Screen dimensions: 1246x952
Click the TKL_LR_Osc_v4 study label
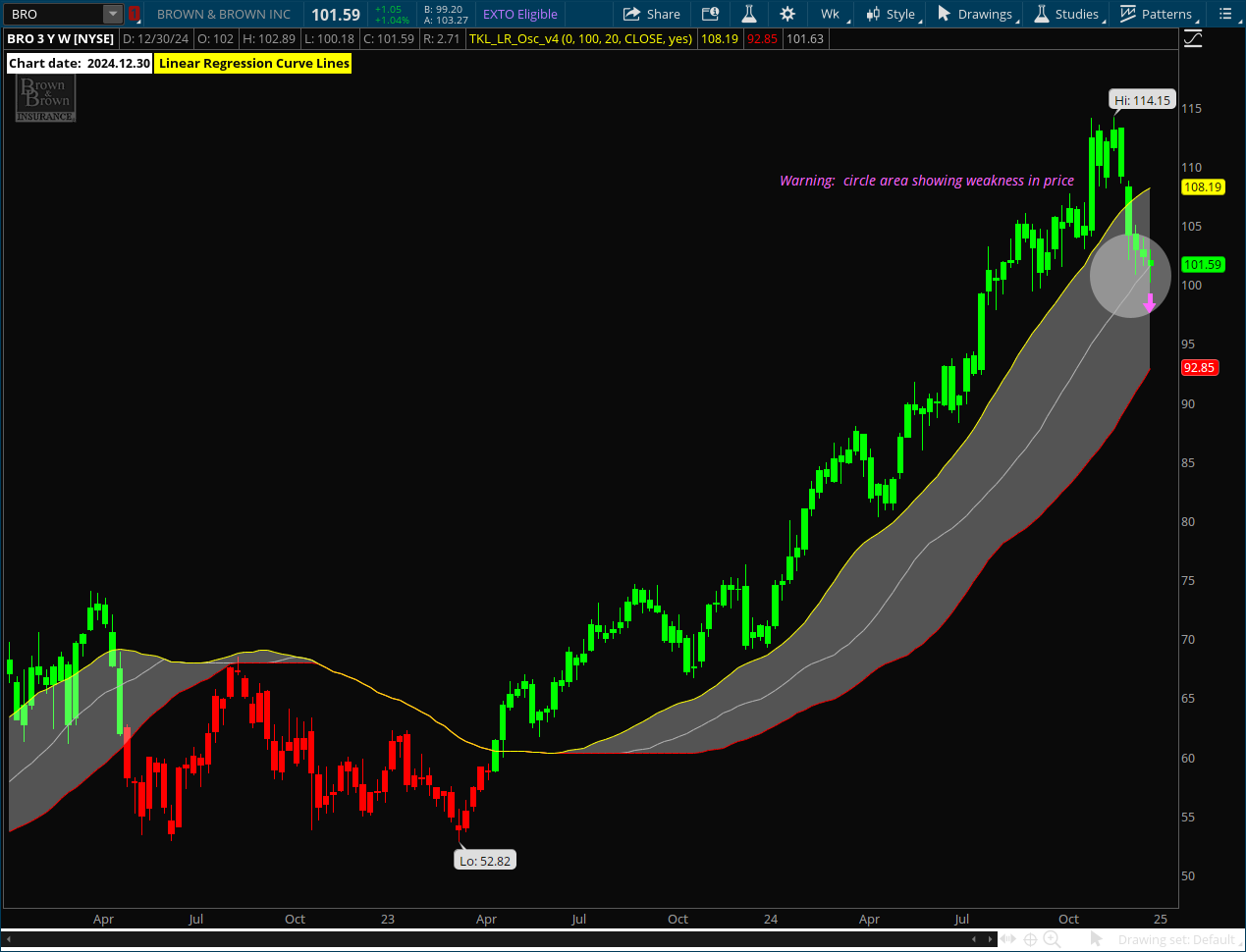[580, 38]
